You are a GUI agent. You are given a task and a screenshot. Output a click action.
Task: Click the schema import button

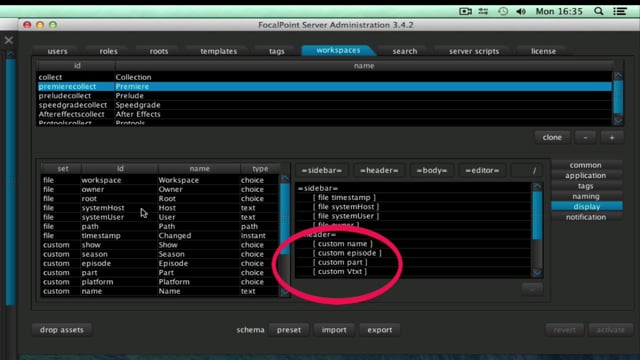(334, 330)
